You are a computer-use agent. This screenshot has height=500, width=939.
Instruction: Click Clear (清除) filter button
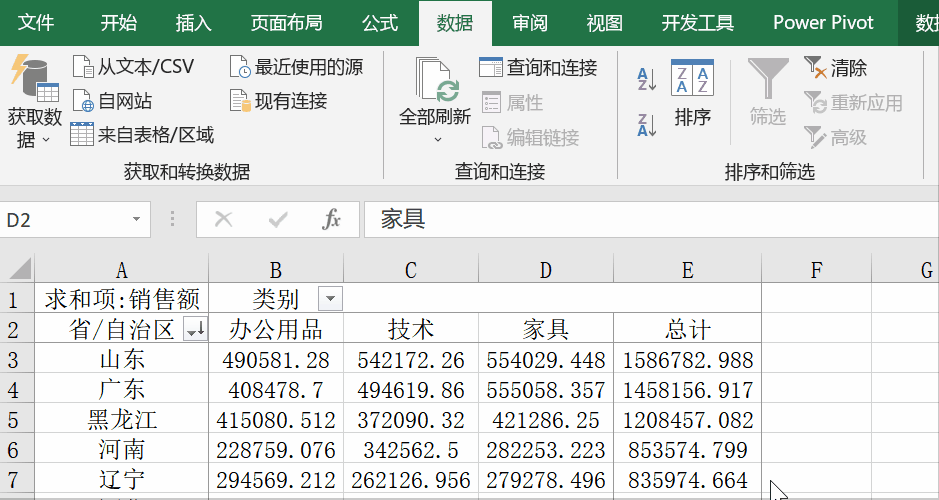coord(836,68)
